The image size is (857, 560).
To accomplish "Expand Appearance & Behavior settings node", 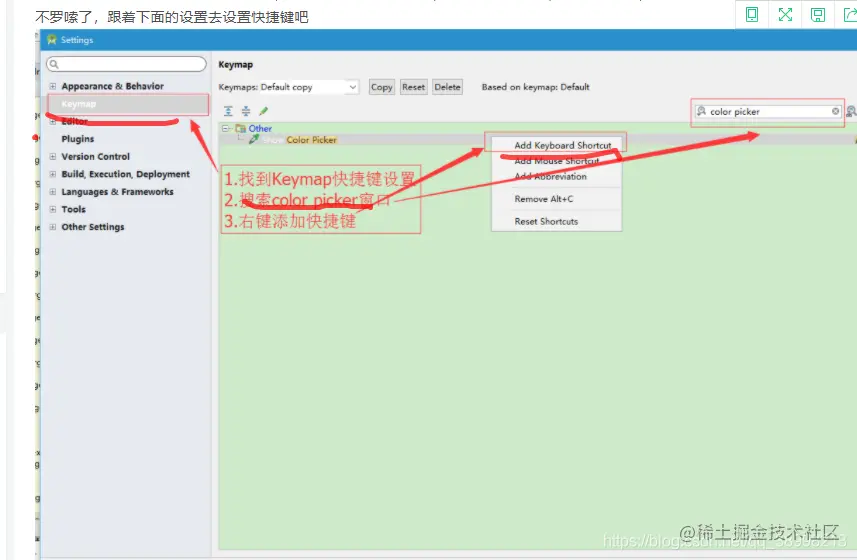I will pos(53,86).
